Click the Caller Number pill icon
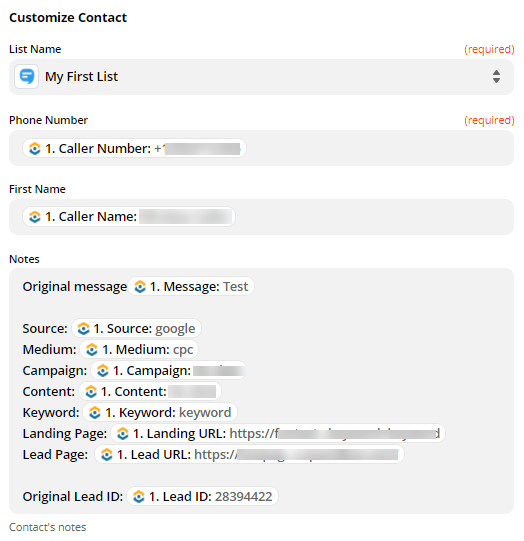The width and height of the screenshot is (524, 541). tap(34, 149)
